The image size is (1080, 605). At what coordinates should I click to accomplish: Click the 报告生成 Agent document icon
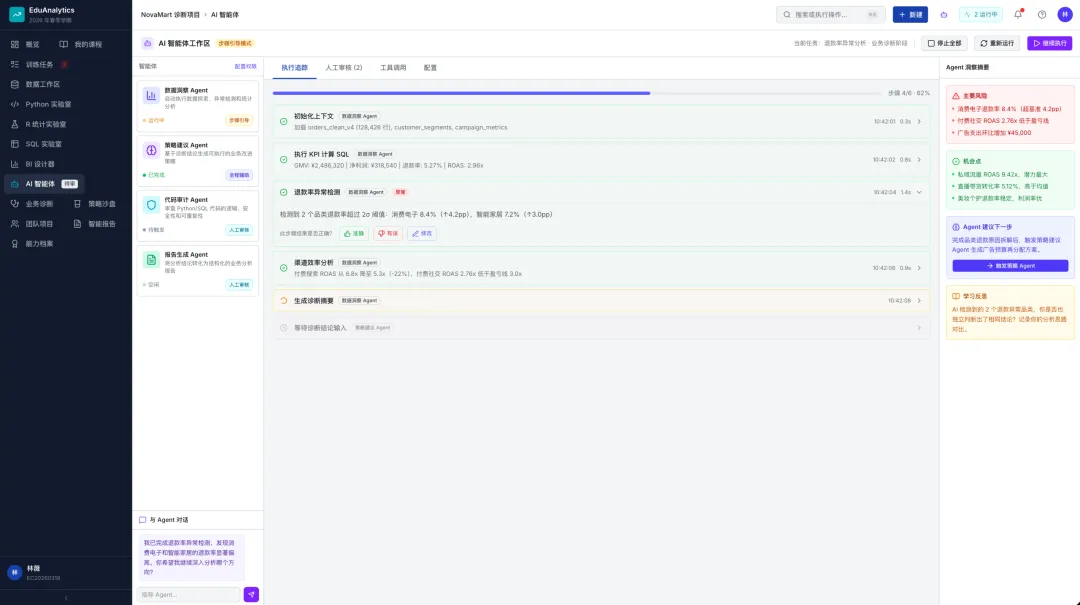click(x=151, y=260)
